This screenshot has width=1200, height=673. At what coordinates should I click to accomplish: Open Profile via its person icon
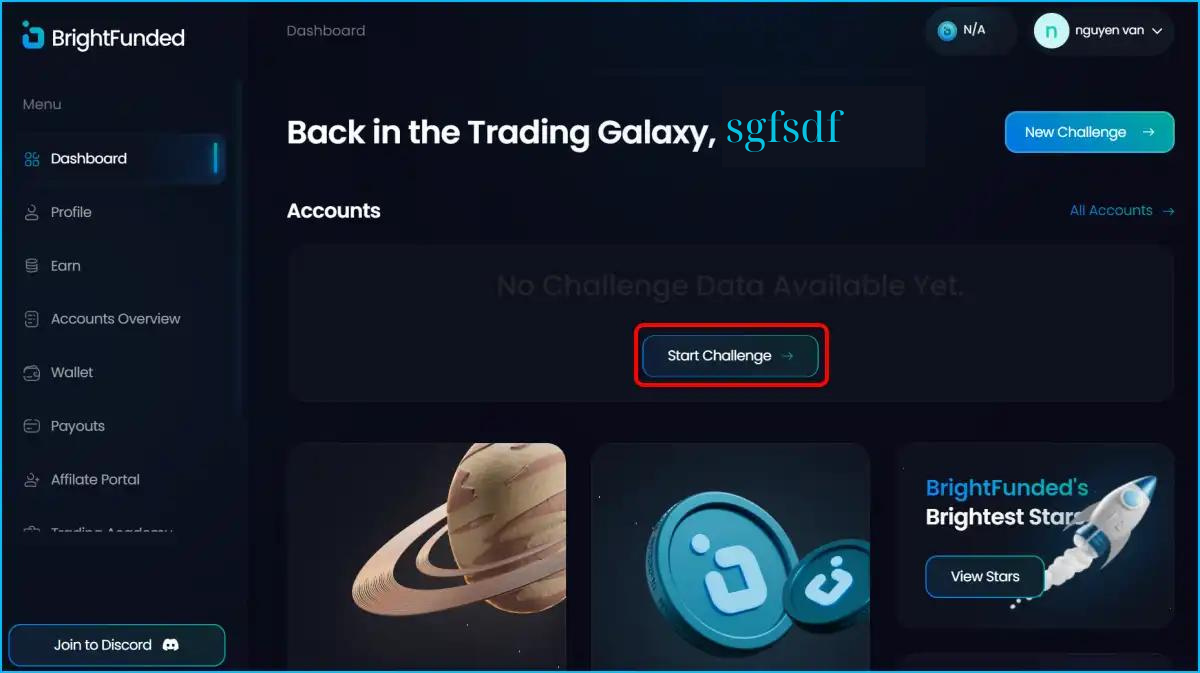(32, 212)
